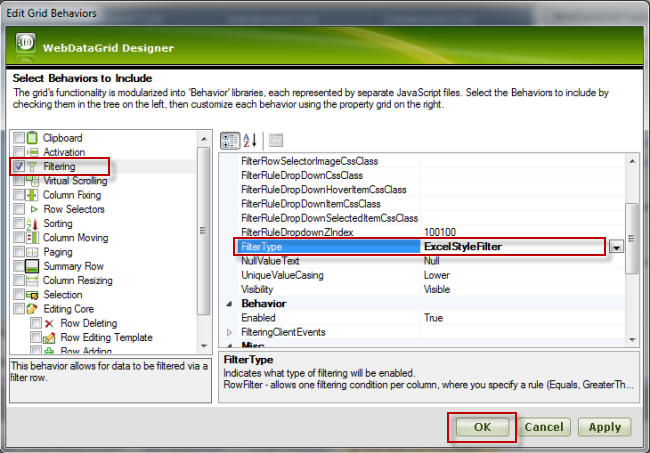Enable the Paging checkbox
The image size is (650, 453).
click(x=19, y=253)
